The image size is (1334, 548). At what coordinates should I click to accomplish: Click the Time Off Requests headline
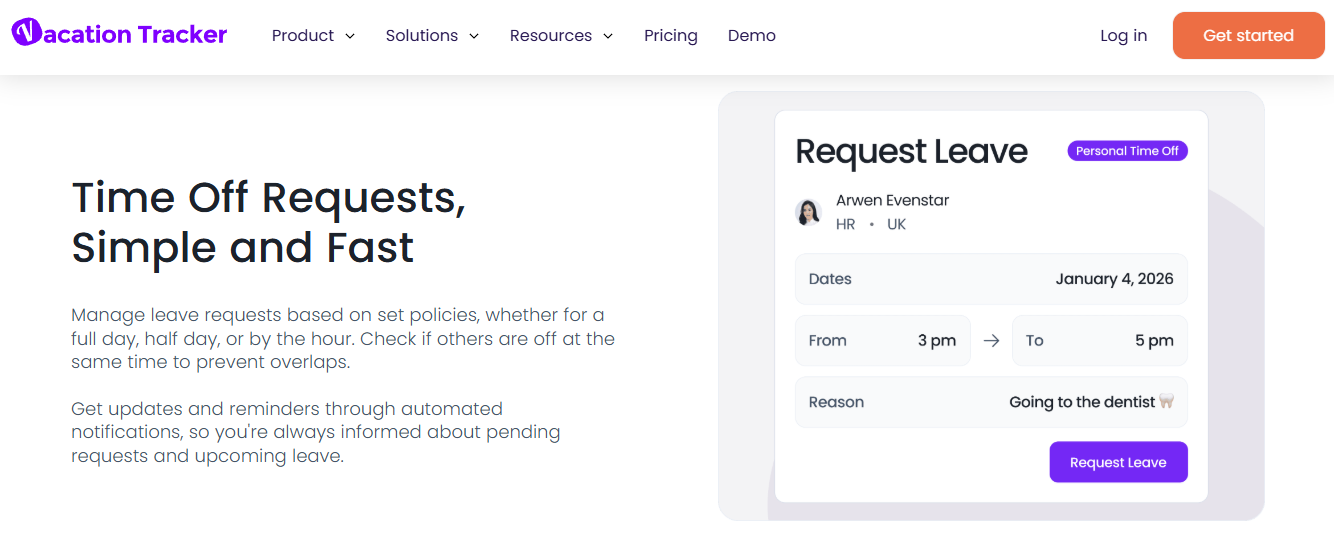click(269, 222)
